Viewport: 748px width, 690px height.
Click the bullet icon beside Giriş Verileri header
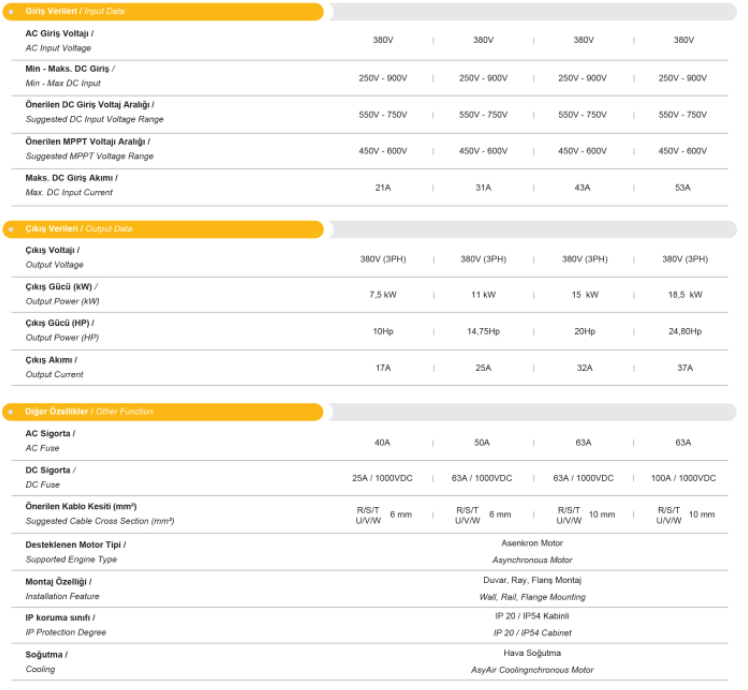[x=10, y=11]
